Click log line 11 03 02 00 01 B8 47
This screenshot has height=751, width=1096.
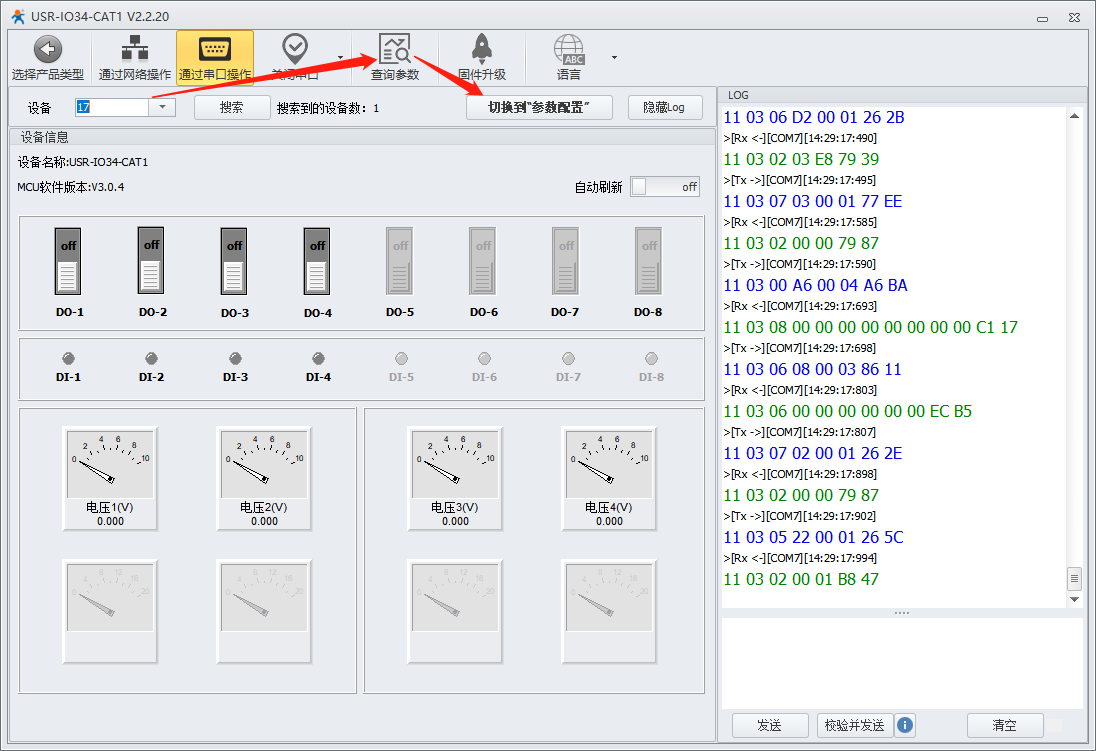click(x=801, y=579)
